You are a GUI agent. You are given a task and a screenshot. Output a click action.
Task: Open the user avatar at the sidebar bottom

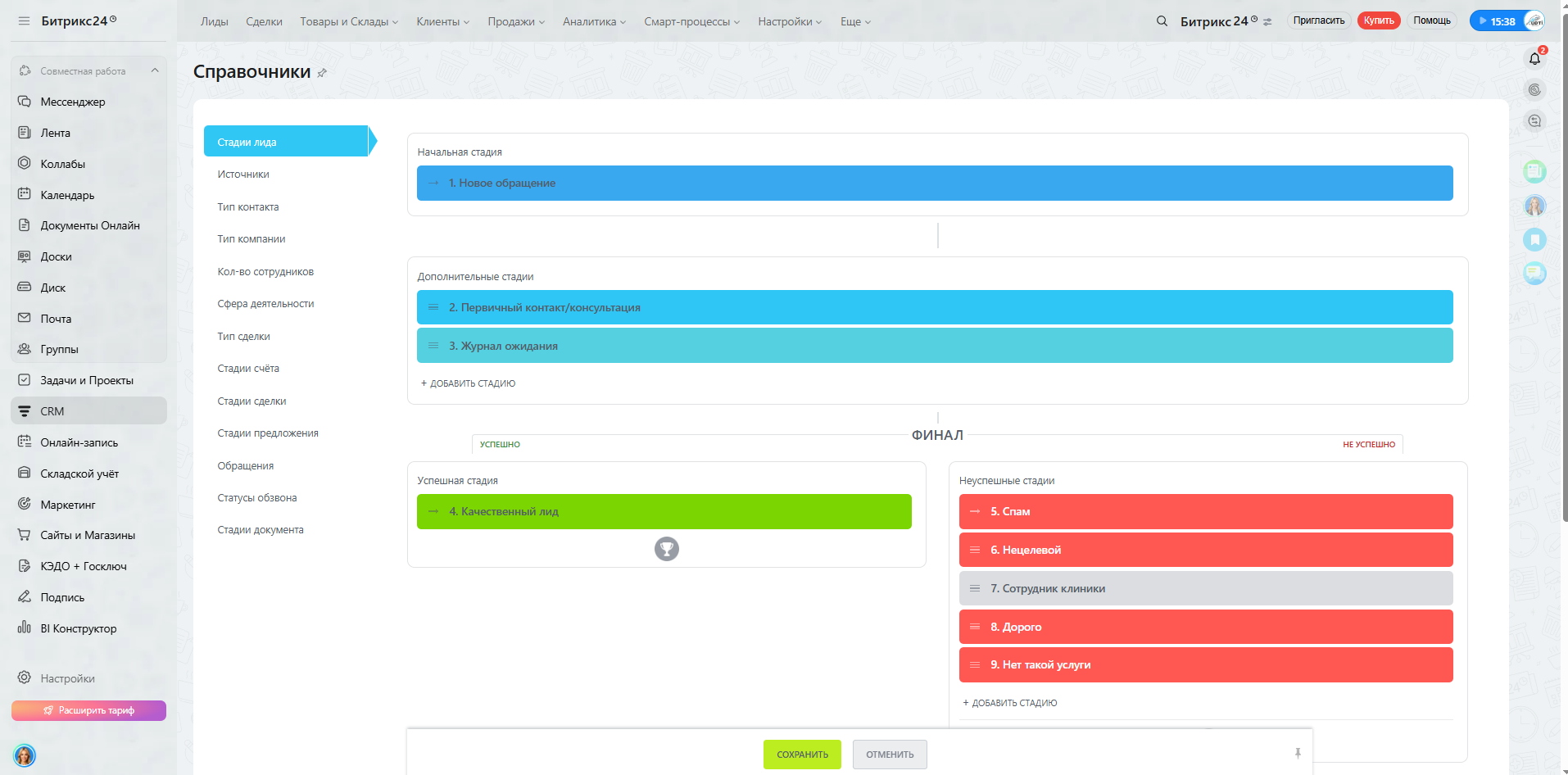tap(25, 755)
